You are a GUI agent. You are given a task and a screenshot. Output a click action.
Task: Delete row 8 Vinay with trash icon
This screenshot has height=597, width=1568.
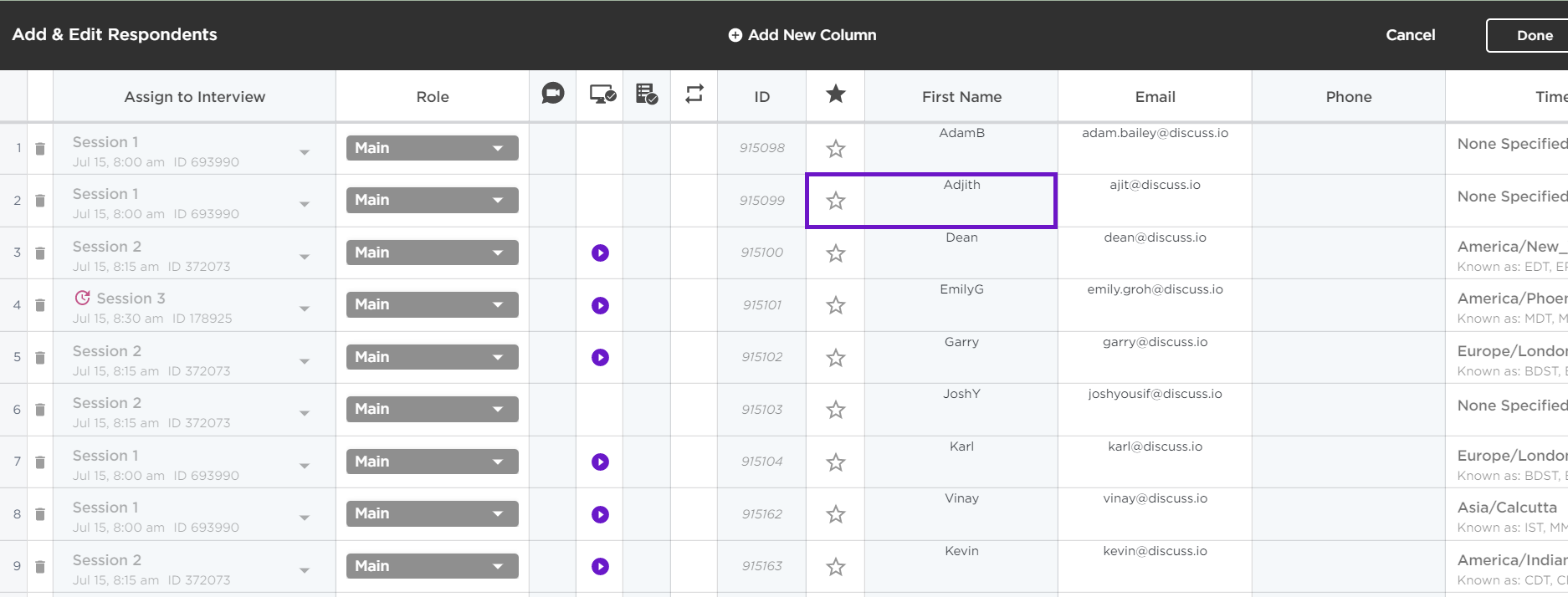pos(40,514)
